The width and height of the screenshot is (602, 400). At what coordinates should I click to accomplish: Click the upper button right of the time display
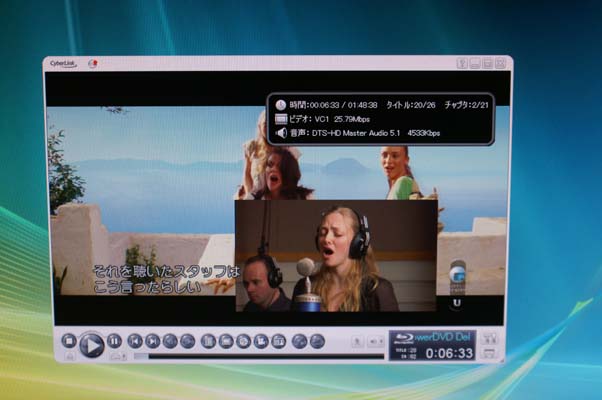(490, 339)
